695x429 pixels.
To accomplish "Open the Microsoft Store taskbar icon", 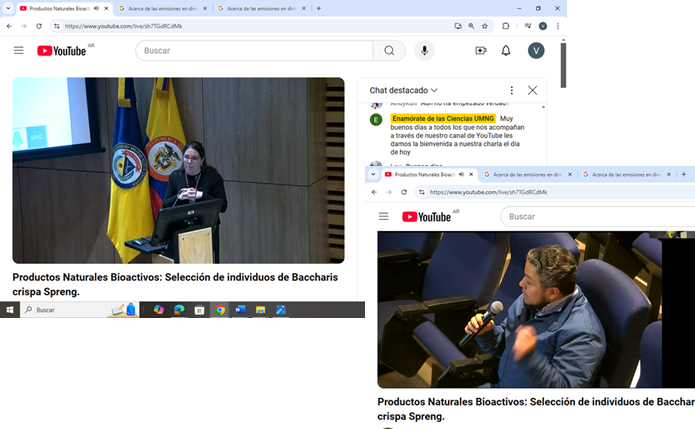I will point(199,310).
